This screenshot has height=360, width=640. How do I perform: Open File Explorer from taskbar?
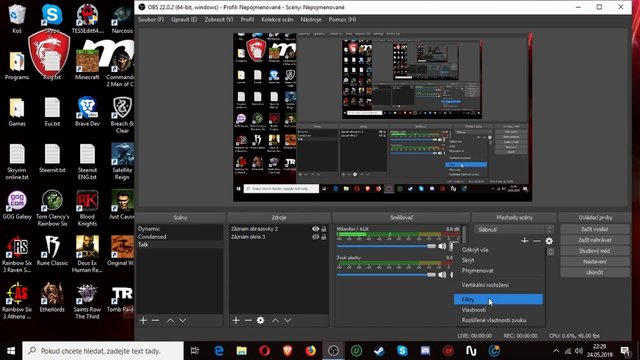click(242, 351)
